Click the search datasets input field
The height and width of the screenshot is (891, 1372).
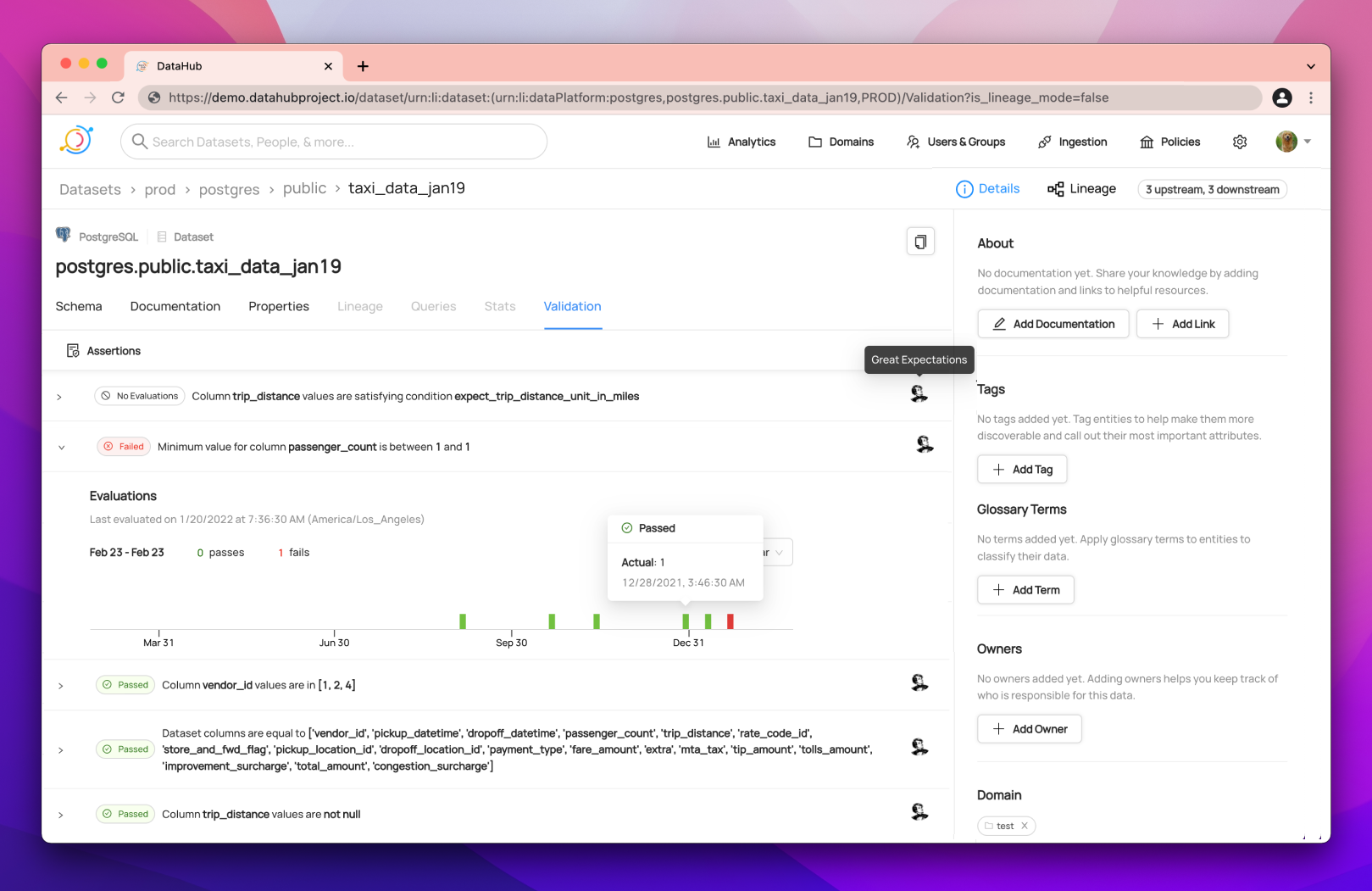(334, 142)
